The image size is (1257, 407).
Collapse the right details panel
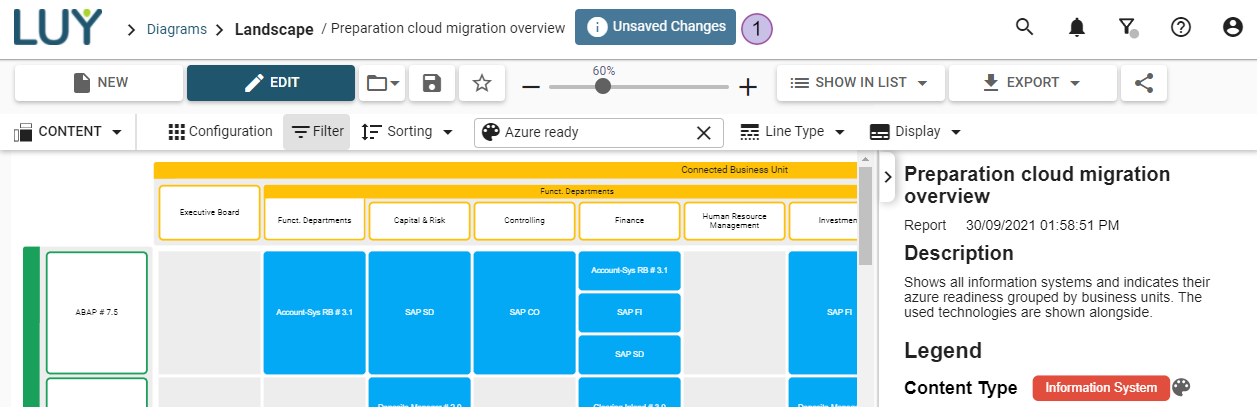click(x=888, y=176)
